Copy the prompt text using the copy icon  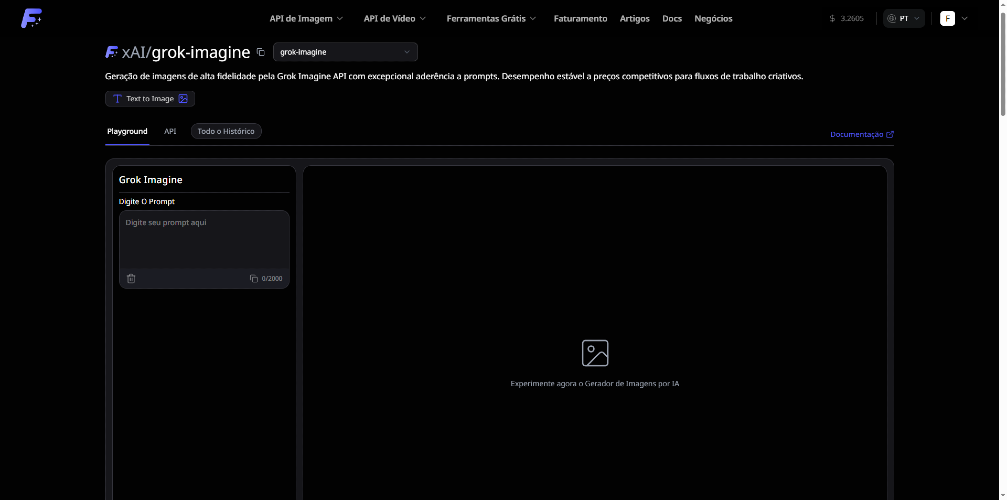click(x=254, y=278)
